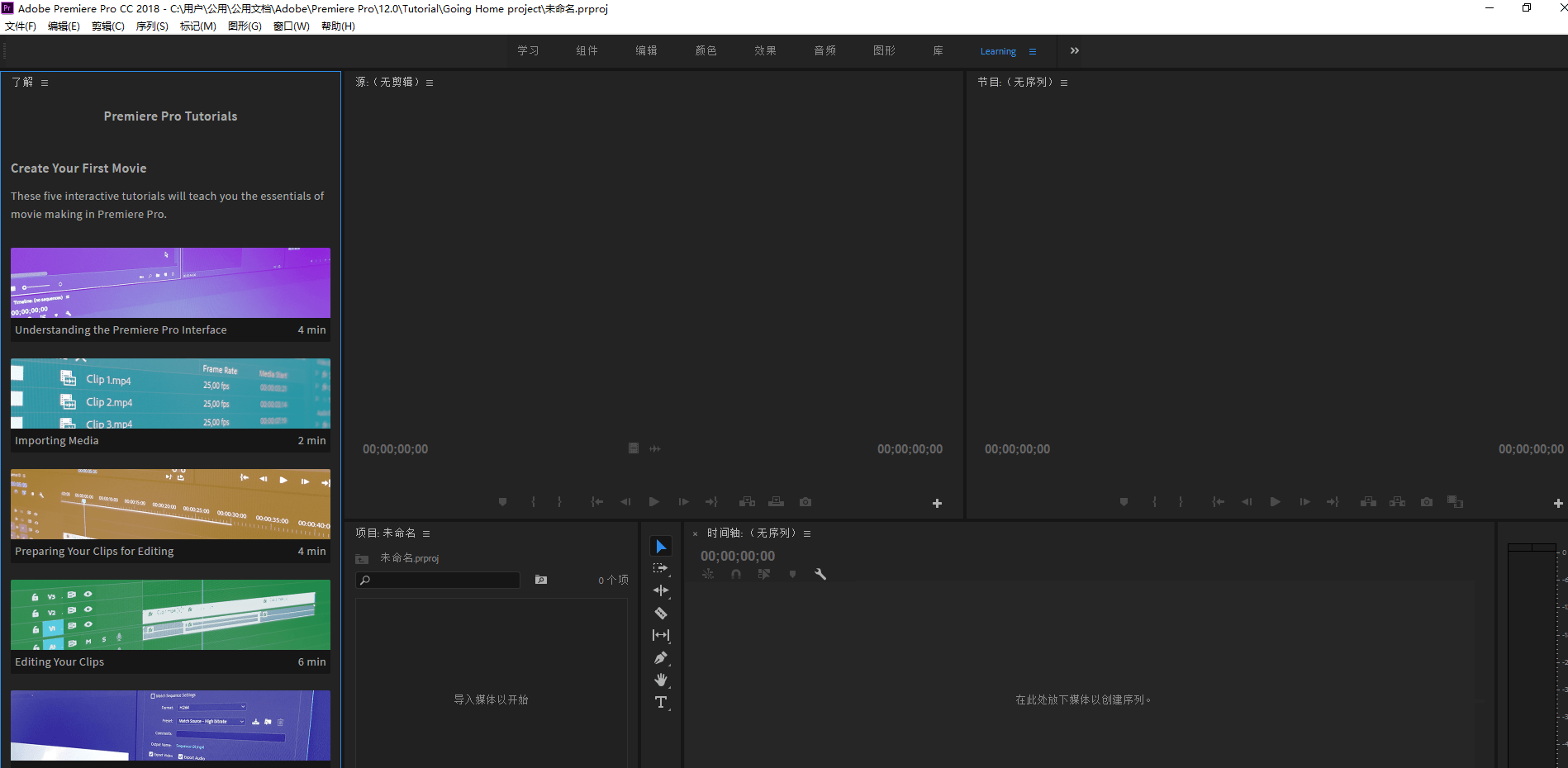Viewport: 1568px width, 768px height.
Task: Open the Project panel hamburger menu
Action: click(426, 533)
